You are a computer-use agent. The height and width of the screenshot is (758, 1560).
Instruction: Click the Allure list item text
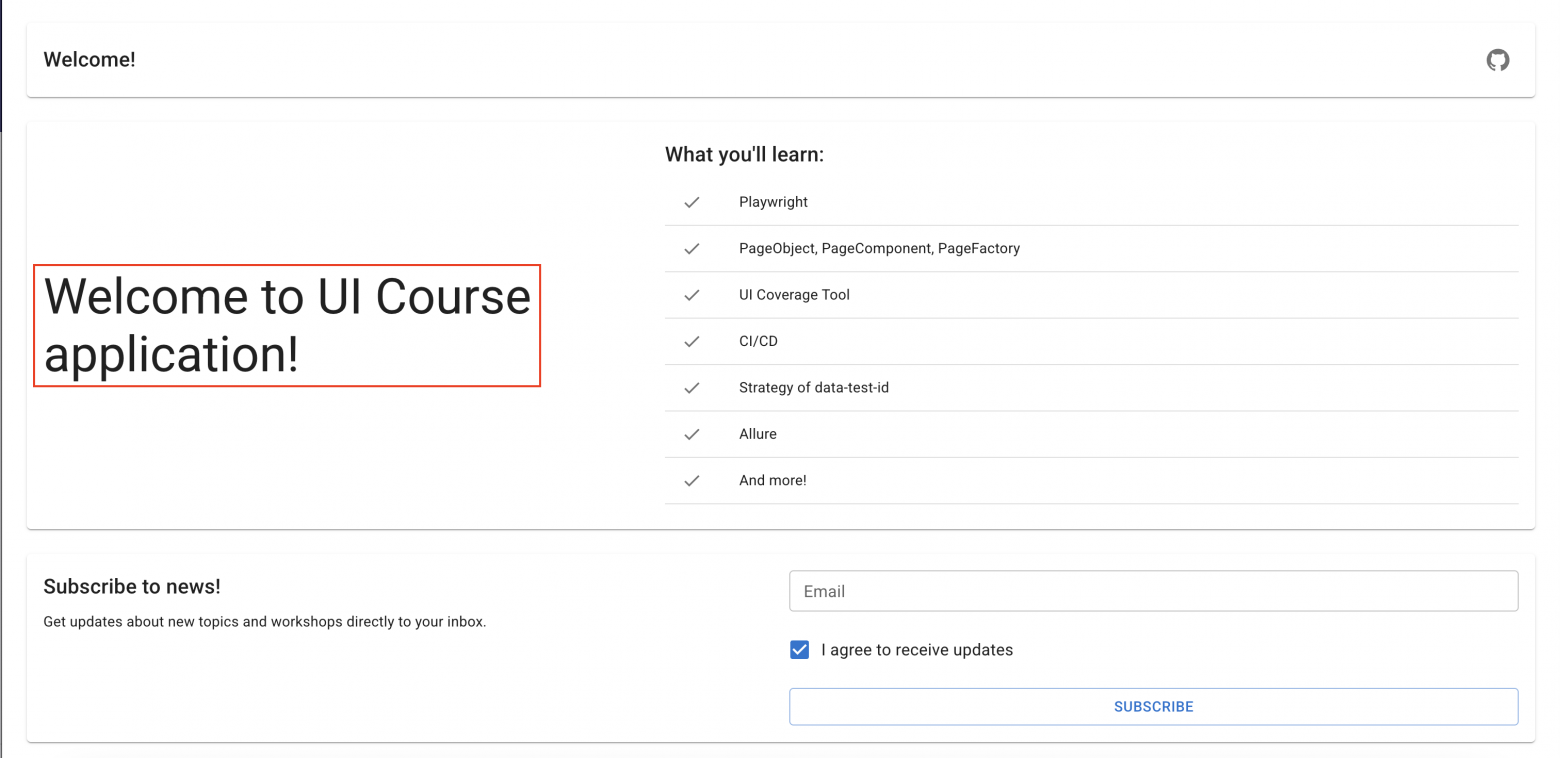[758, 434]
